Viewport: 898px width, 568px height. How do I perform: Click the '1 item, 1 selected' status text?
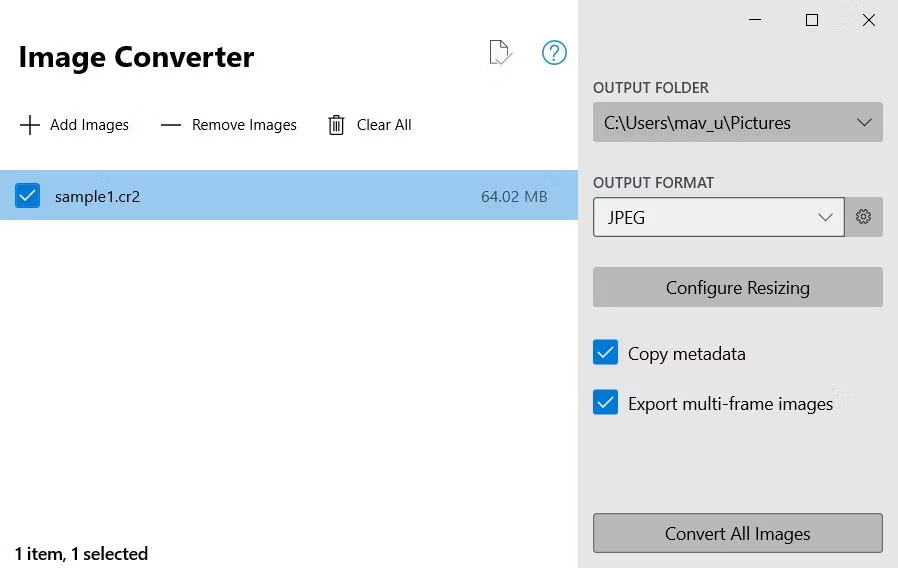tap(81, 553)
